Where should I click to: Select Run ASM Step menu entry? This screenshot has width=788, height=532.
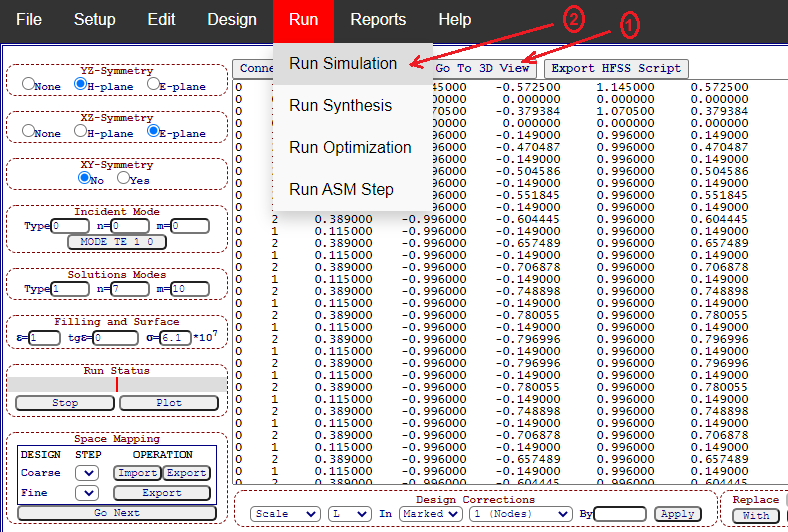click(x=341, y=189)
